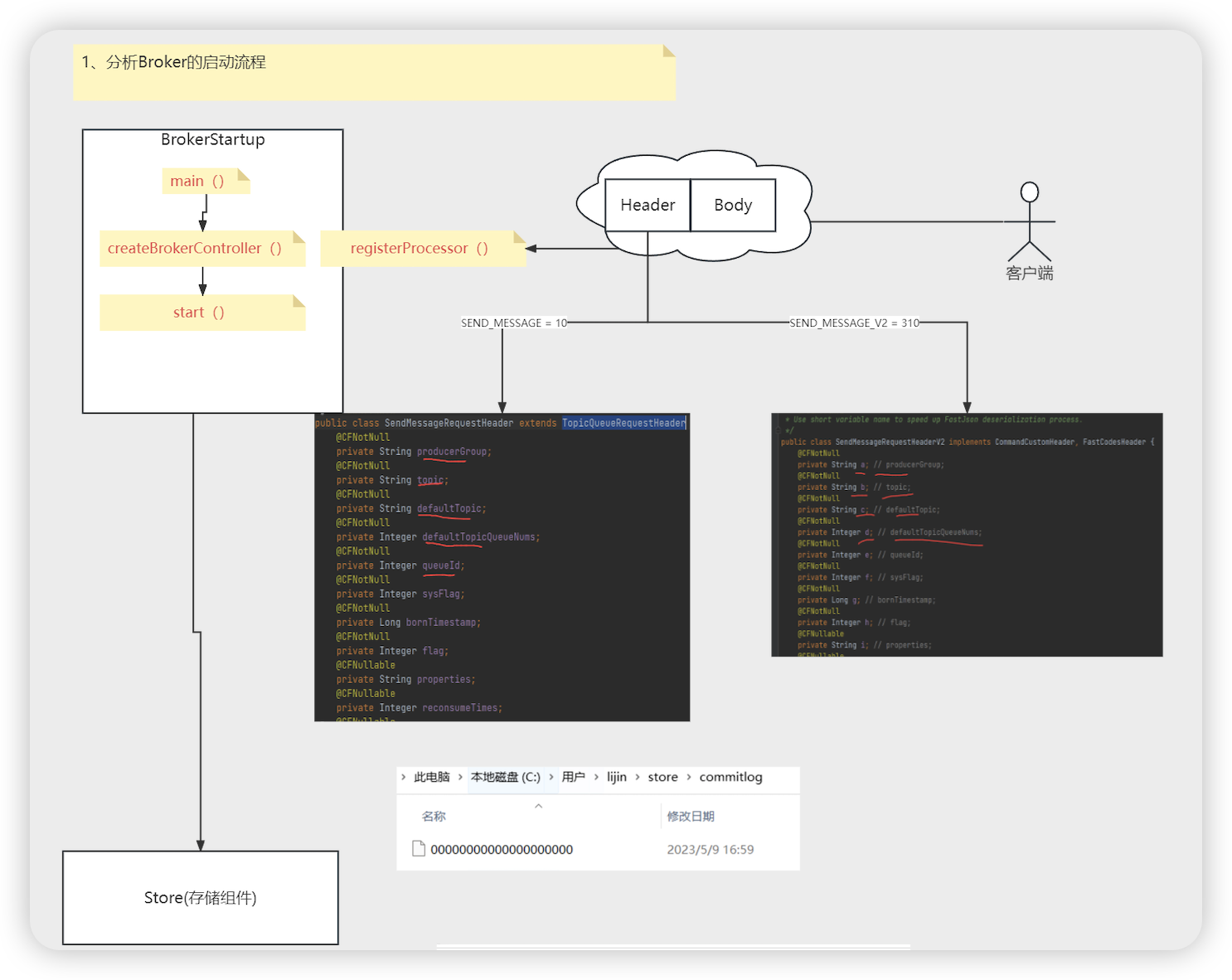Select the createBrokerController () note
Image resolution: width=1232 pixels, height=980 pixels.
tap(202, 249)
